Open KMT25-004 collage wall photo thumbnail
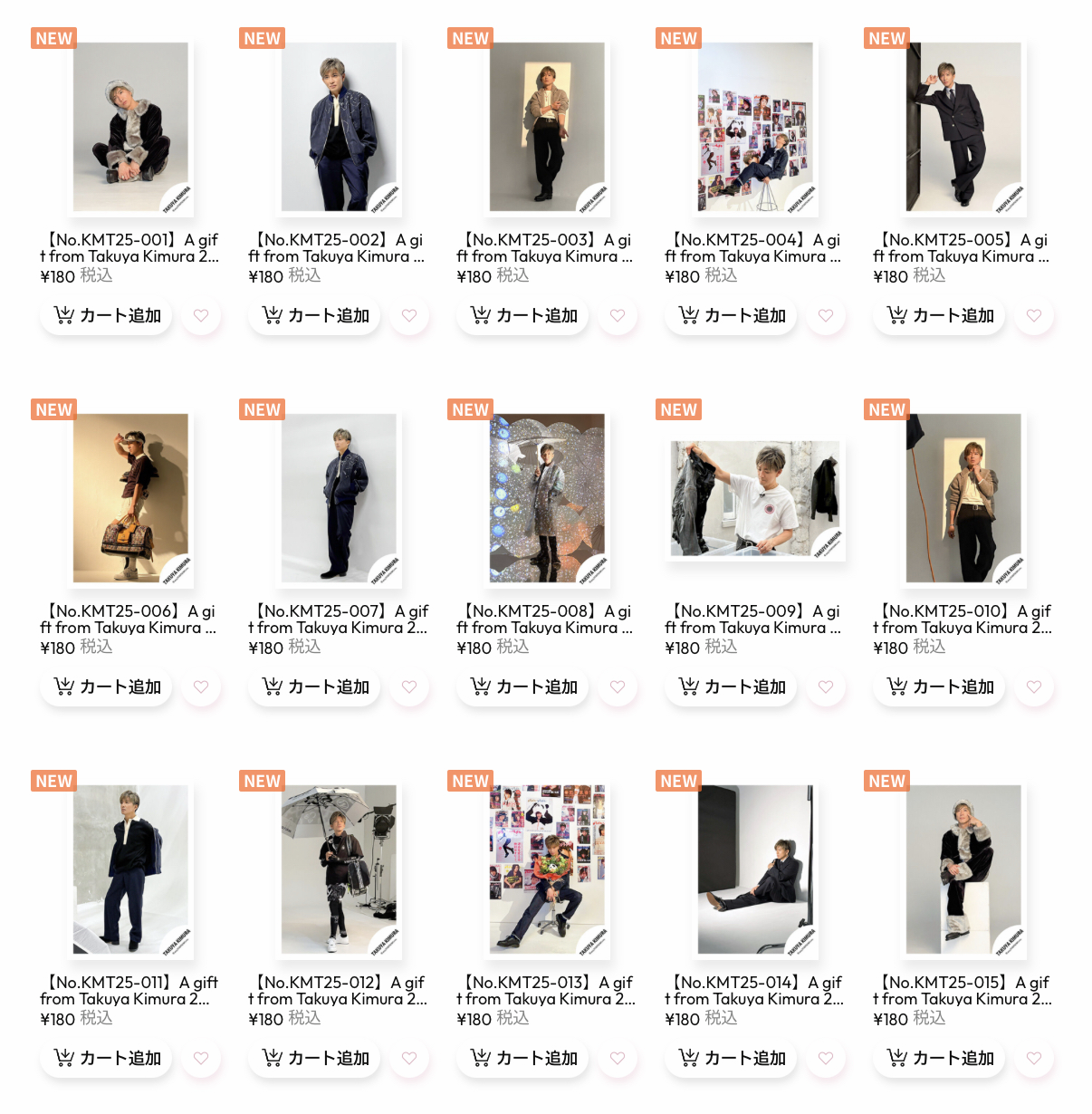This screenshot has height=1114, width=1092. pos(756,127)
